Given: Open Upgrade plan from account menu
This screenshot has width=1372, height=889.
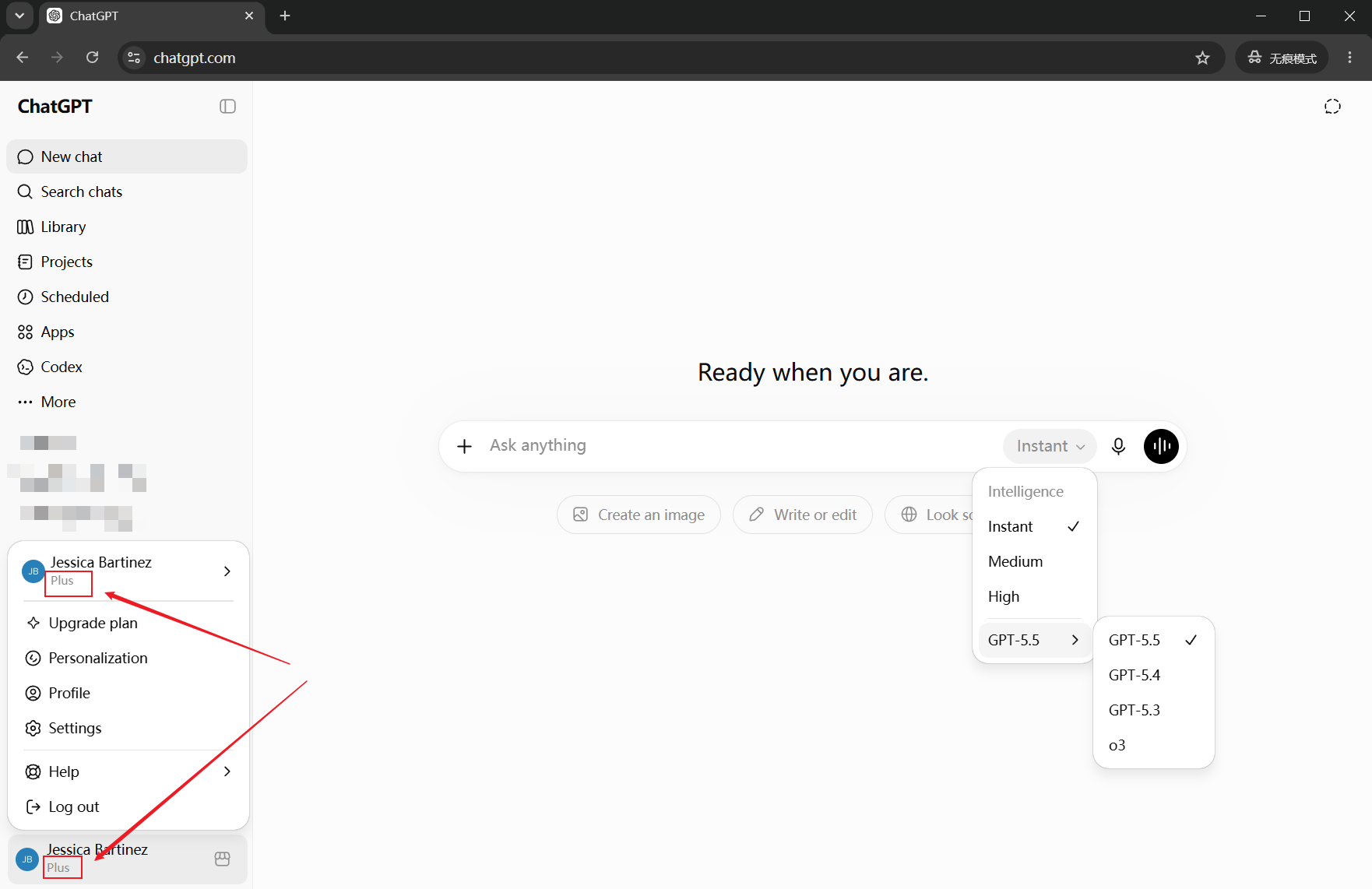Looking at the screenshot, I should pyautogui.click(x=128, y=624).
